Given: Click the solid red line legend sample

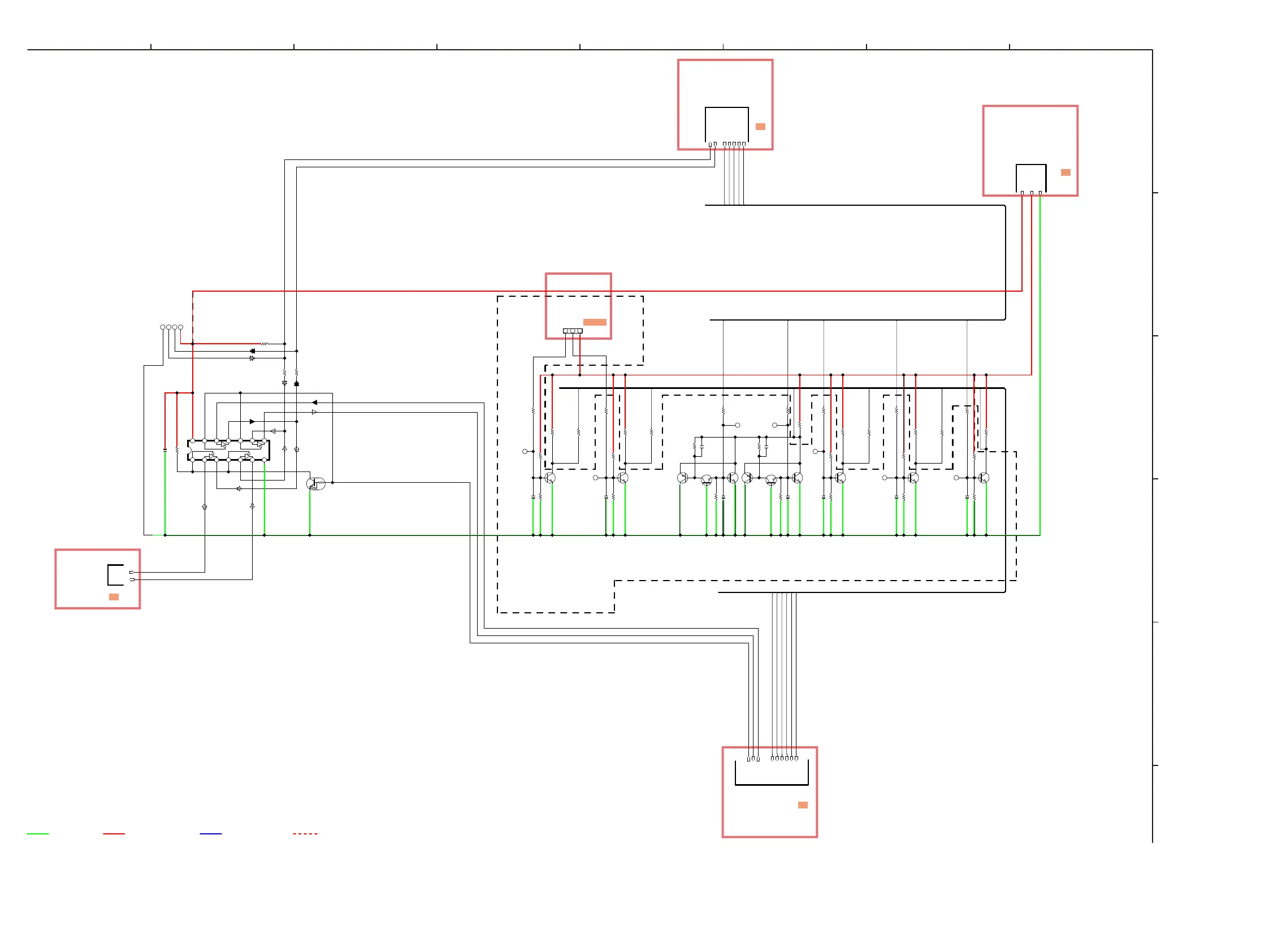Looking at the screenshot, I should (114, 834).
